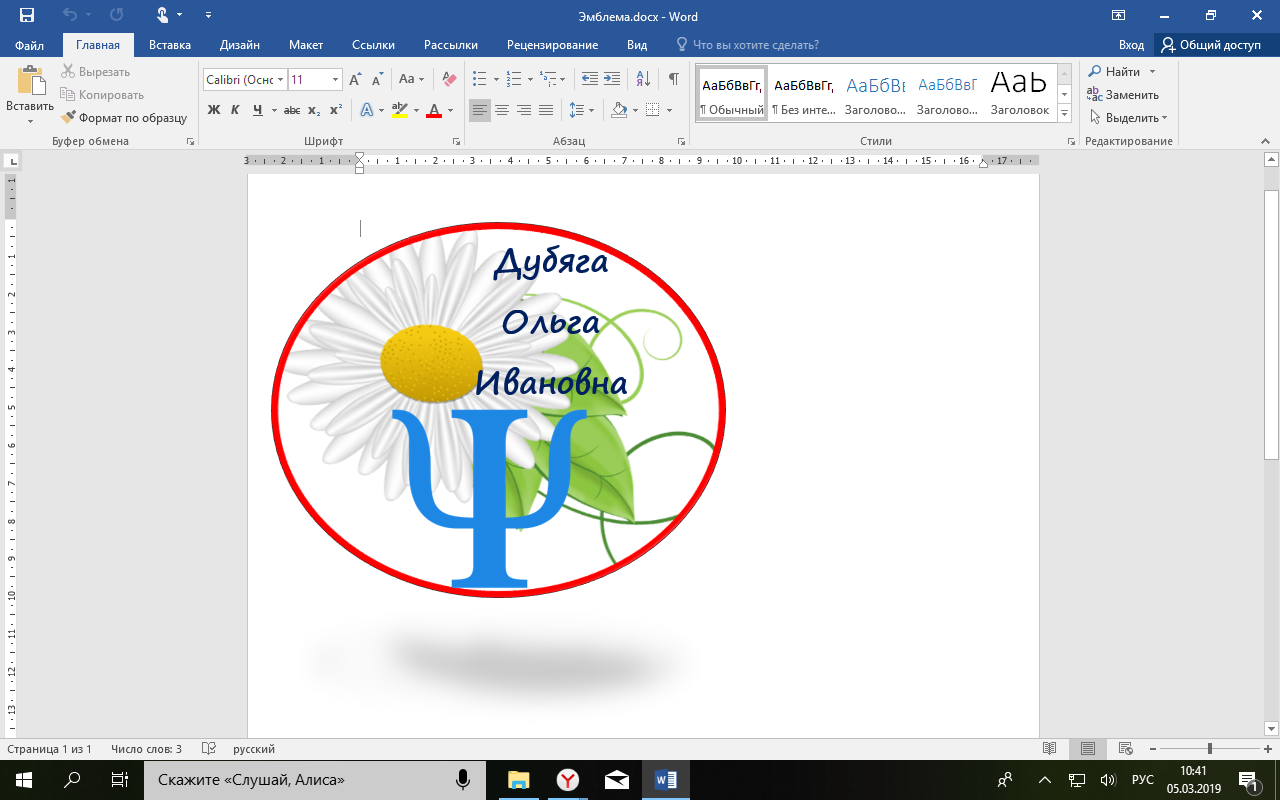The height and width of the screenshot is (800, 1280).
Task: Expand the styles gallery more arrow
Action: point(1064,114)
